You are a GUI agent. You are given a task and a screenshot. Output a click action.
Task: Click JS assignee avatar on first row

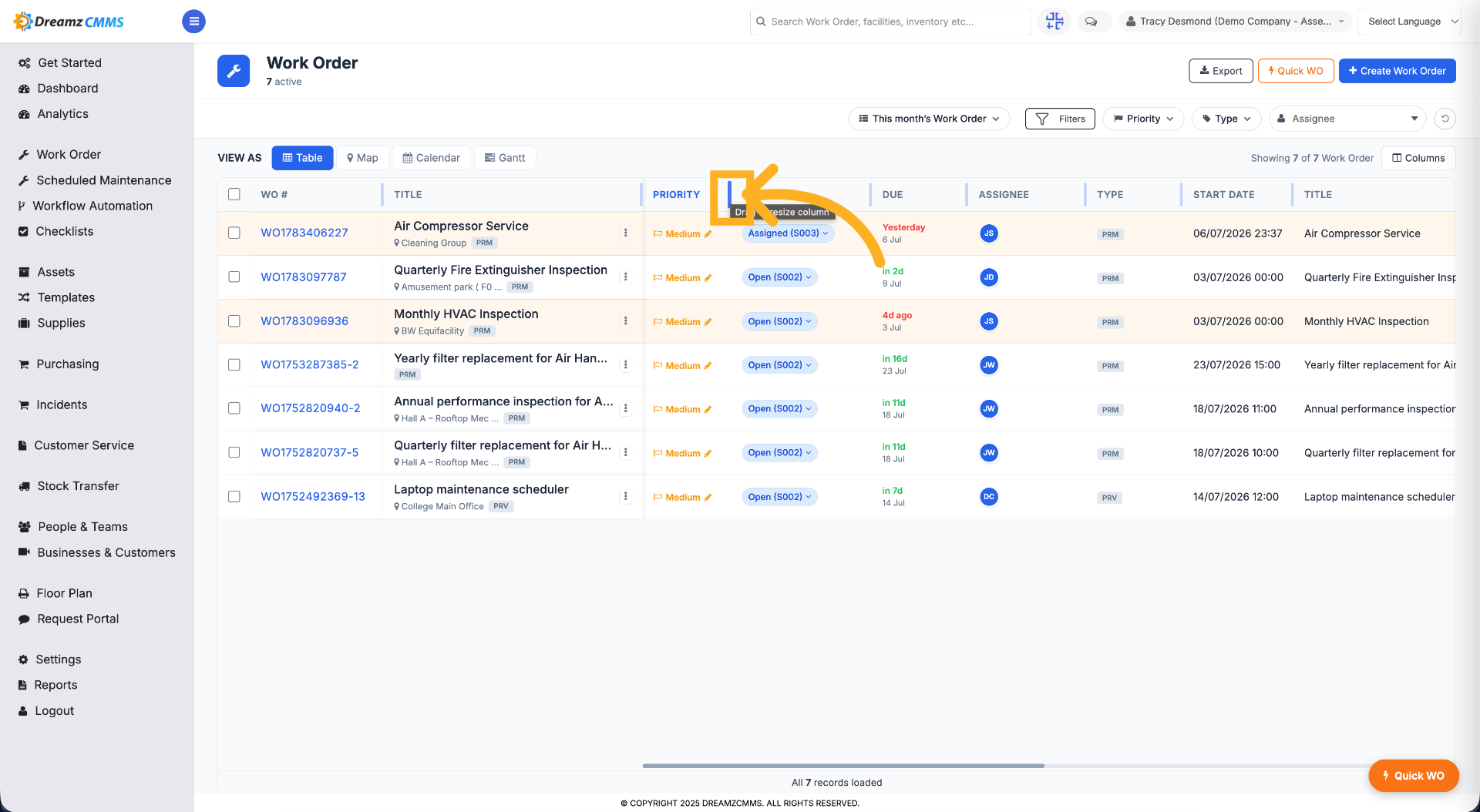[x=989, y=233]
